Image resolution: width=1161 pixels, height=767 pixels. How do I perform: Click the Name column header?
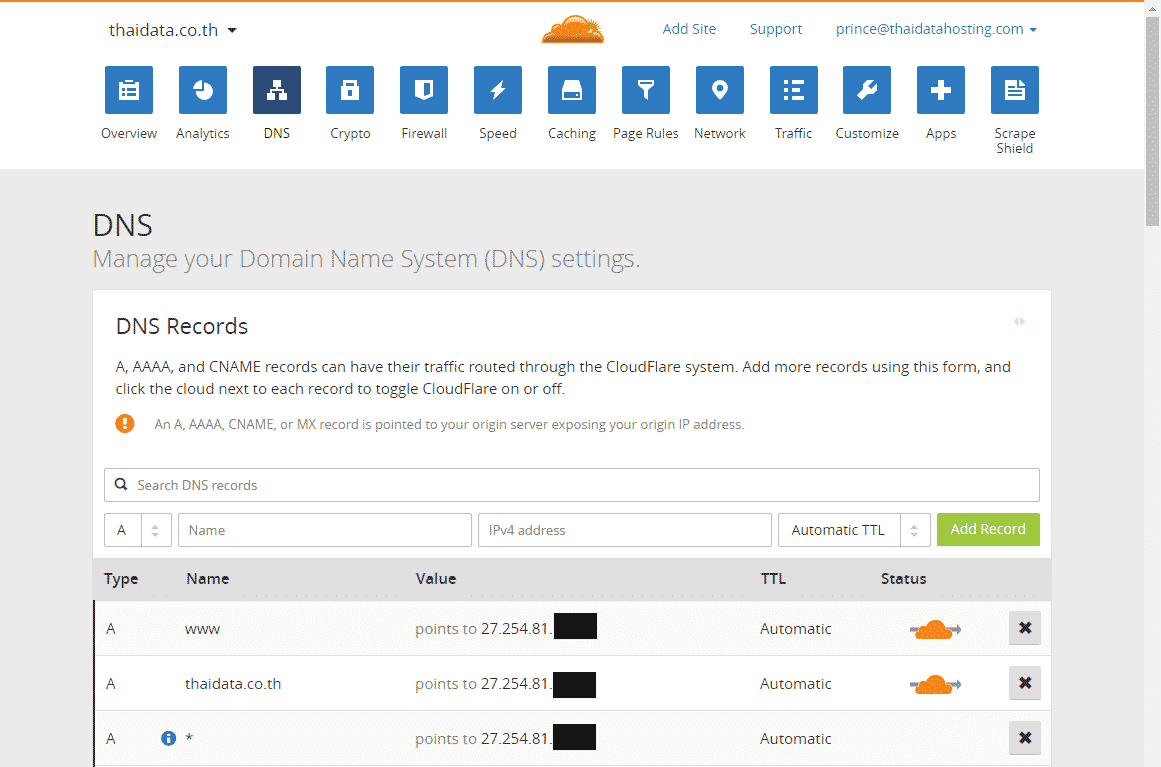coord(207,579)
